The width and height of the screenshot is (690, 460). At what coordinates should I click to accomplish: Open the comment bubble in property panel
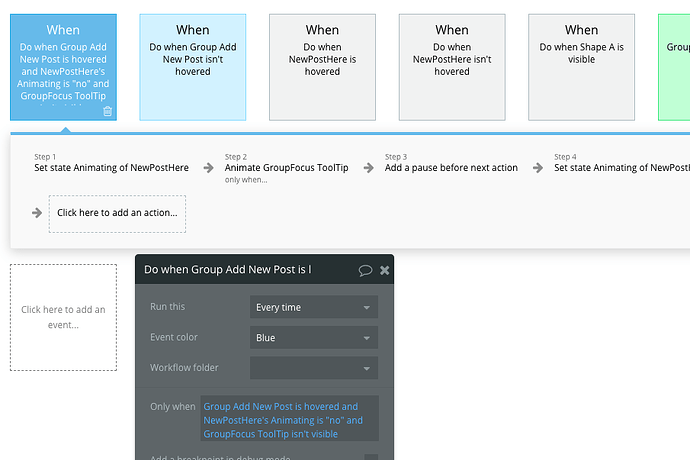[x=365, y=270]
